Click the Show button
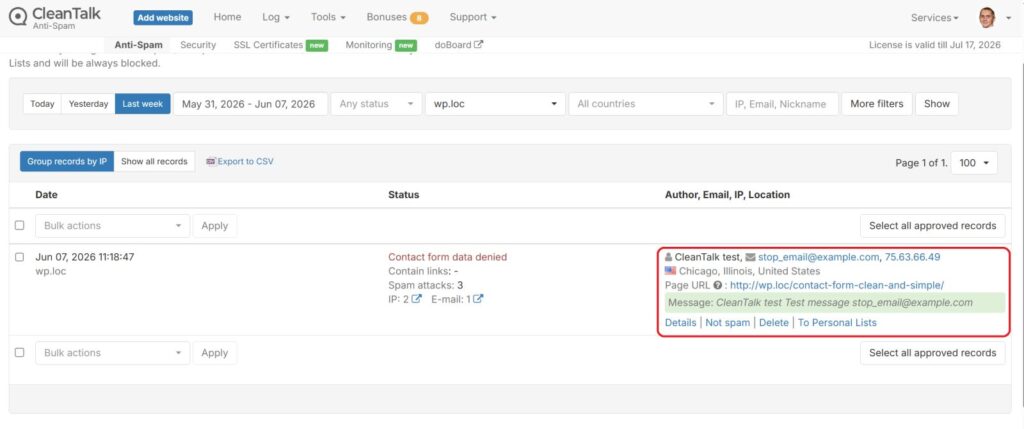This screenshot has width=1024, height=429. [x=936, y=104]
